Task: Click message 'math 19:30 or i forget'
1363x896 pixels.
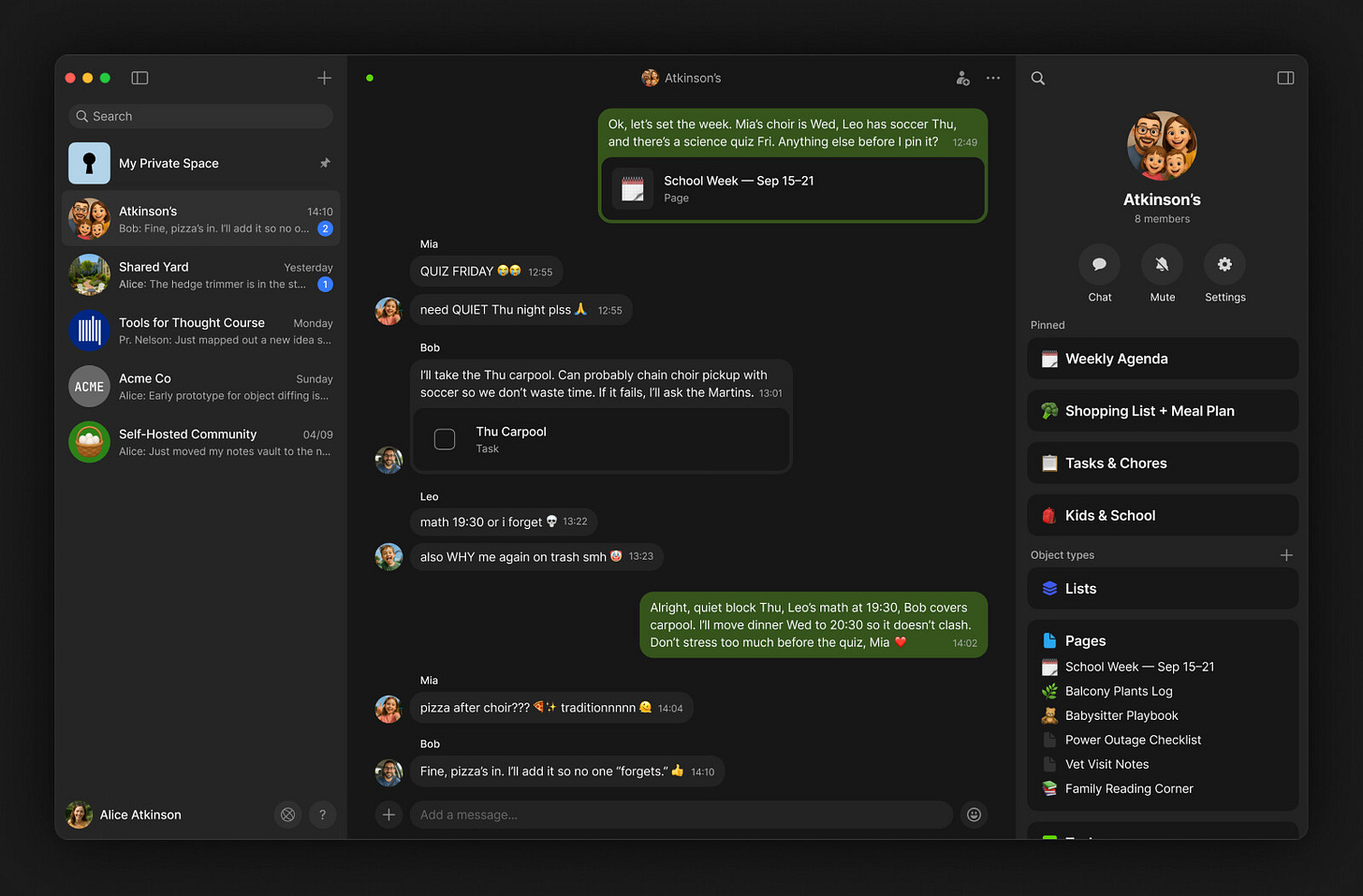Action: [504, 521]
